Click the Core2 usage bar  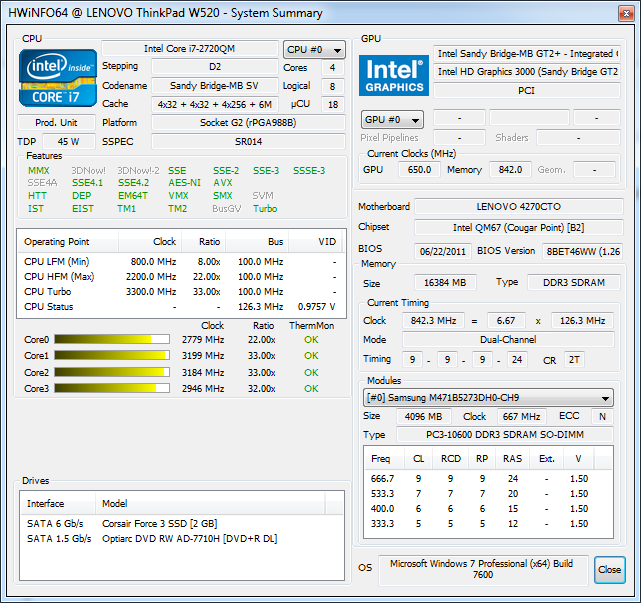112,372
